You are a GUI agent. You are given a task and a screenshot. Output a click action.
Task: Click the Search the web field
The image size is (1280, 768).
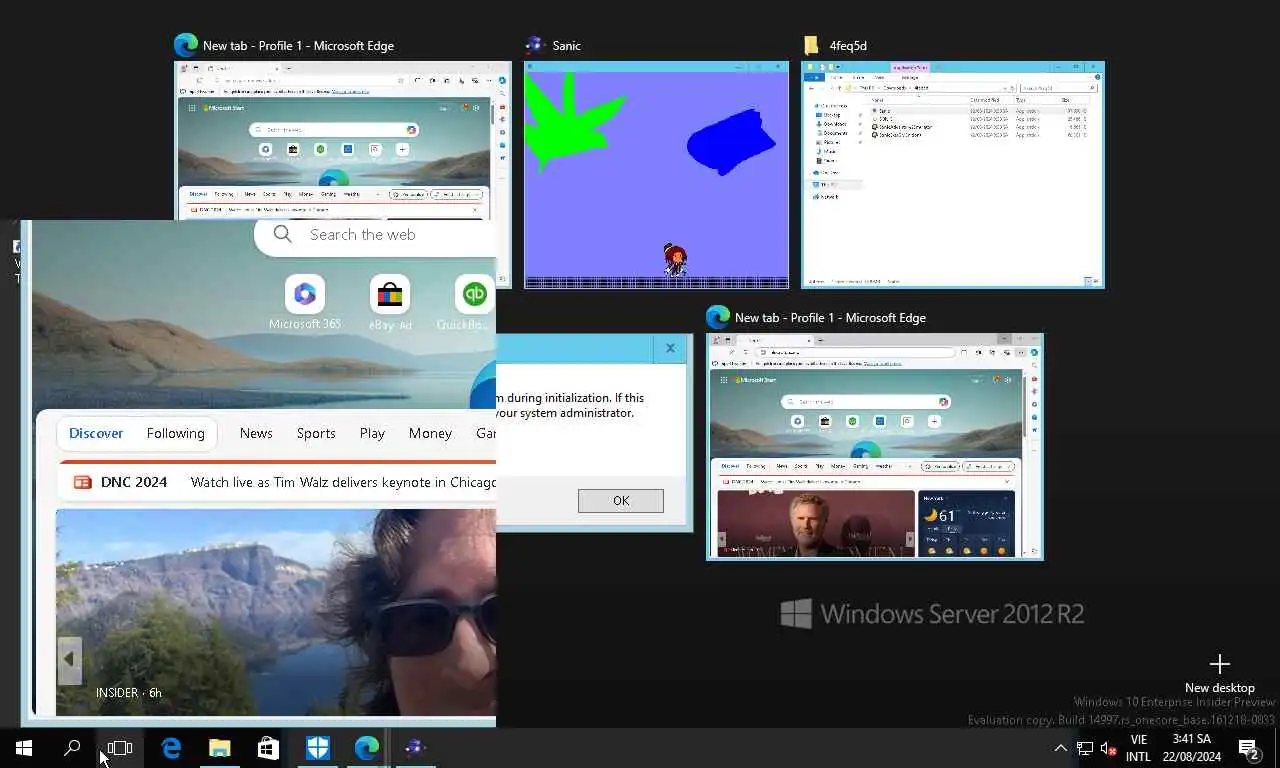click(x=376, y=234)
